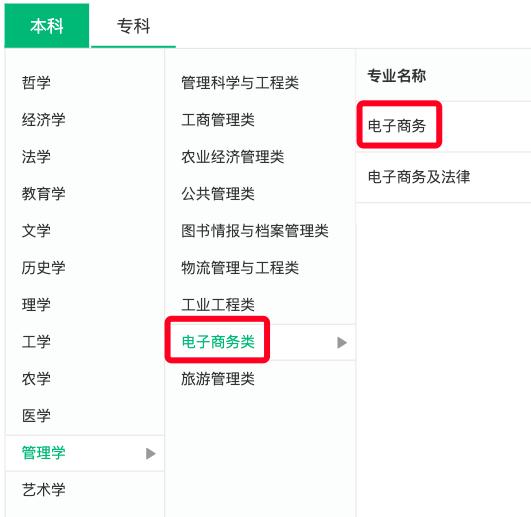Open the 电子商务及法律 major link

[x=419, y=177]
